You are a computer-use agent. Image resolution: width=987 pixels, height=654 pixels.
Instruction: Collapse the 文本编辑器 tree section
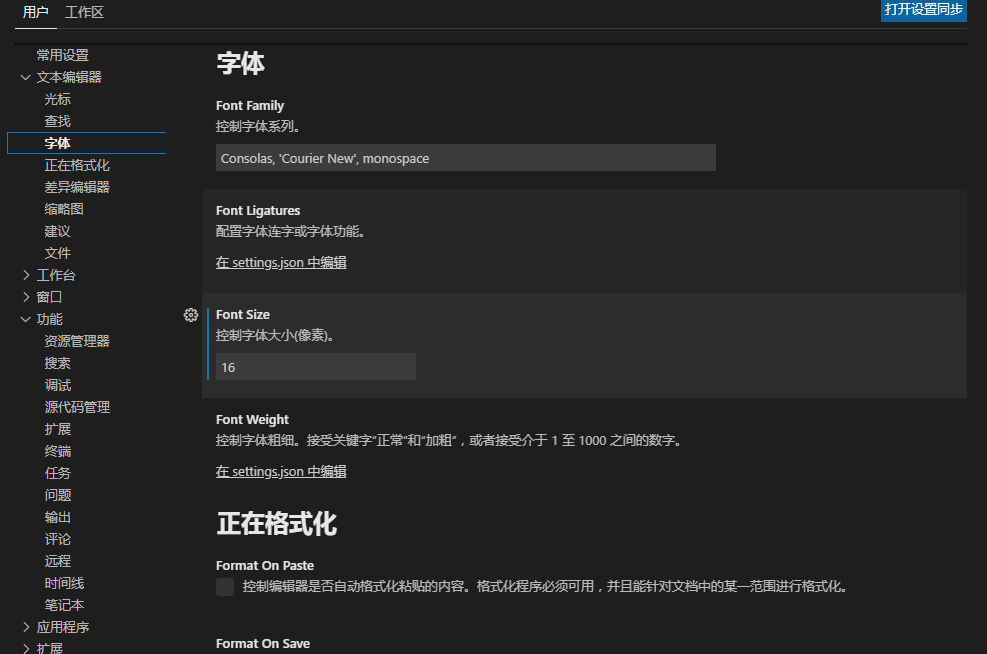pos(26,77)
